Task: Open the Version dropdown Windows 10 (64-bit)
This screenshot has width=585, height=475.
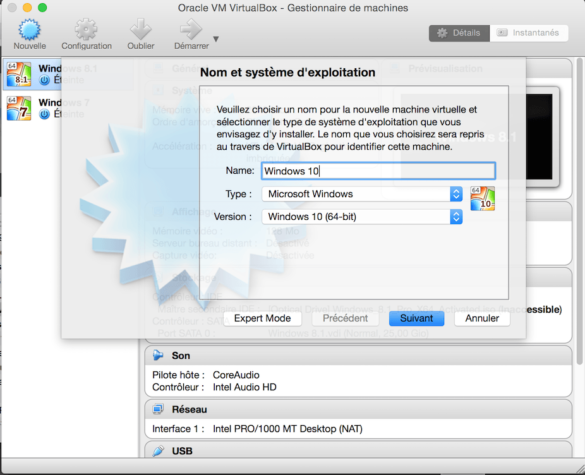Action: coord(362,217)
